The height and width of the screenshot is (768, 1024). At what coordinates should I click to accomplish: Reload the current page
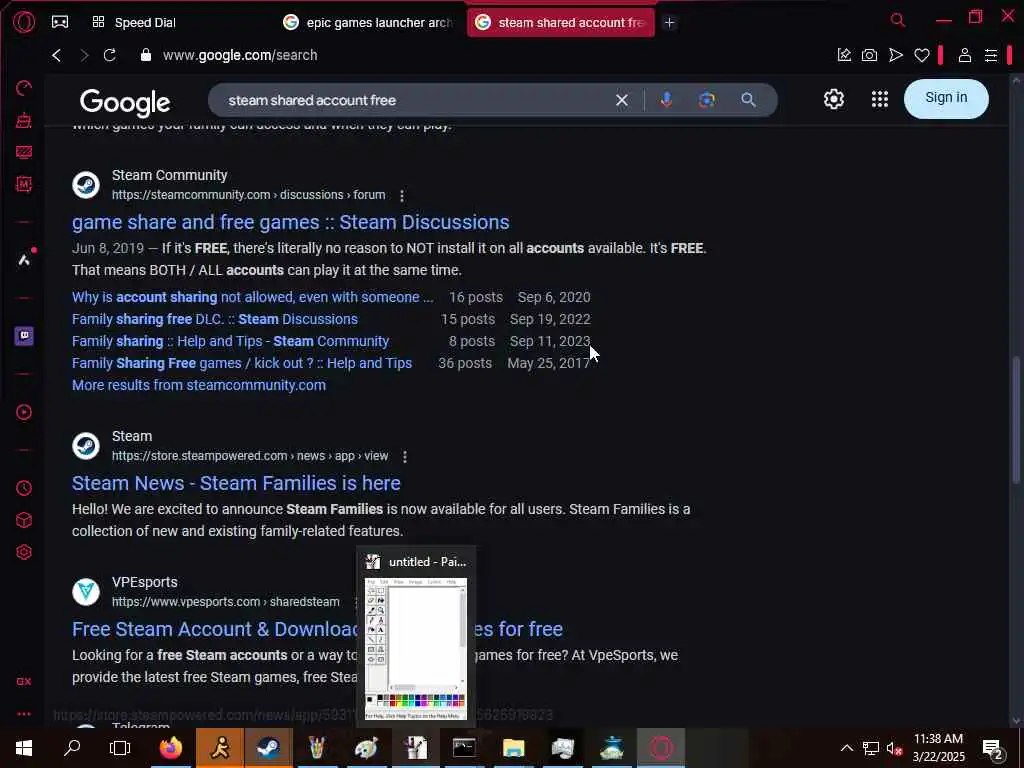tap(110, 55)
